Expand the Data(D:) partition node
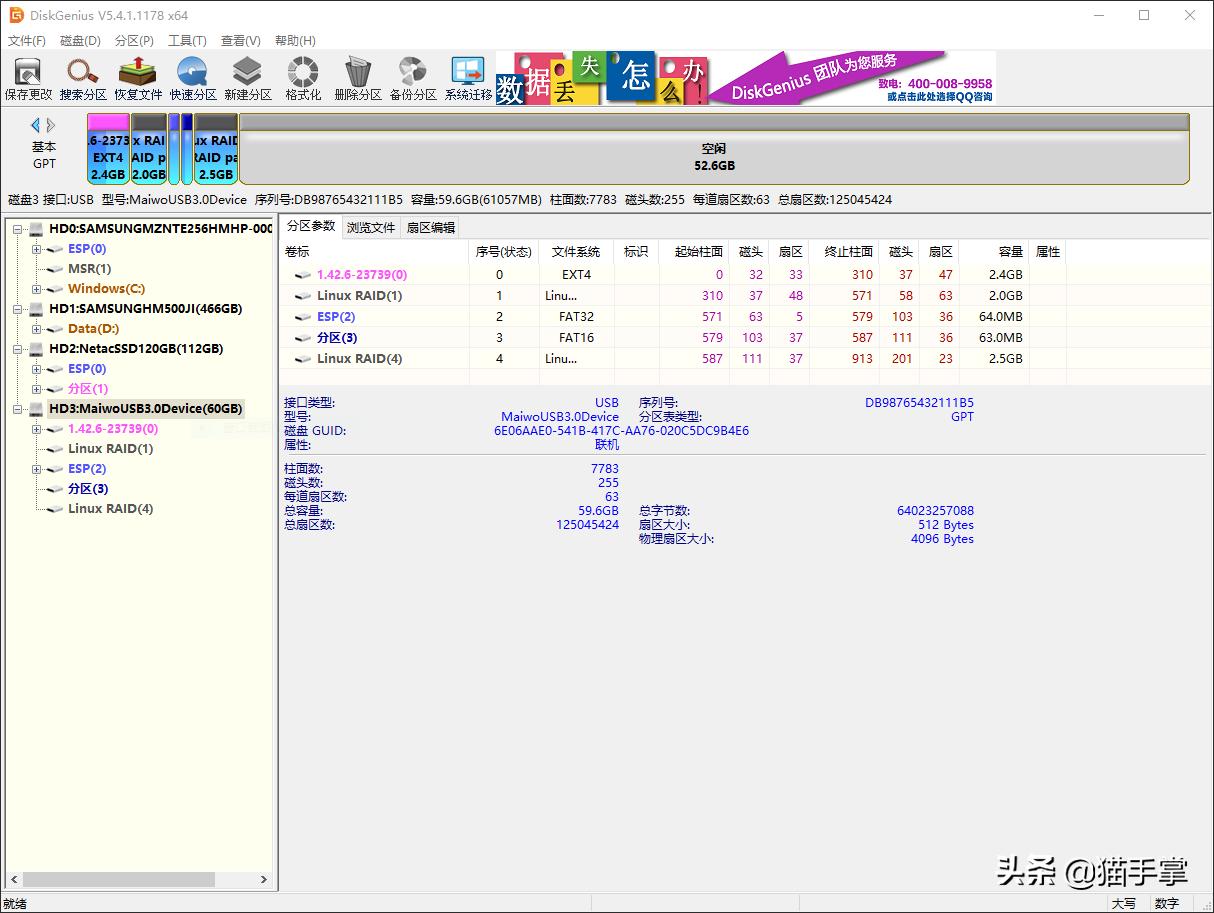Image resolution: width=1214 pixels, height=913 pixels. tap(37, 329)
